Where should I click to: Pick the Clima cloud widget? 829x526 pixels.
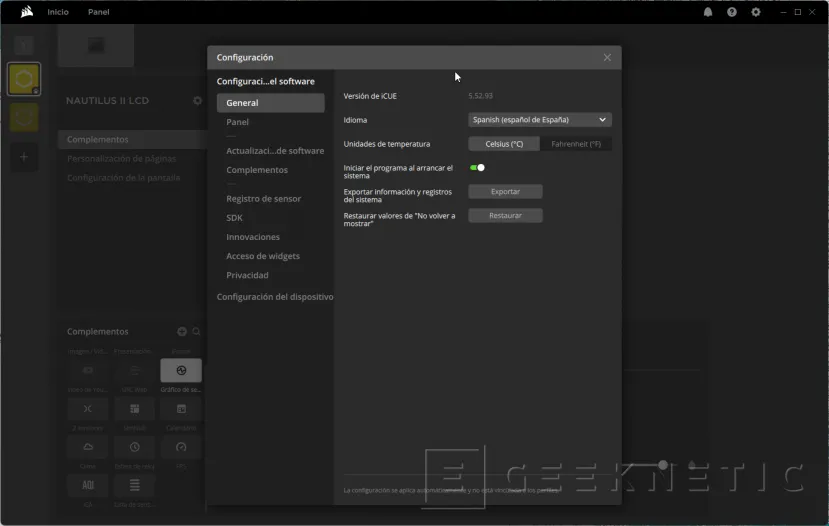[88, 447]
